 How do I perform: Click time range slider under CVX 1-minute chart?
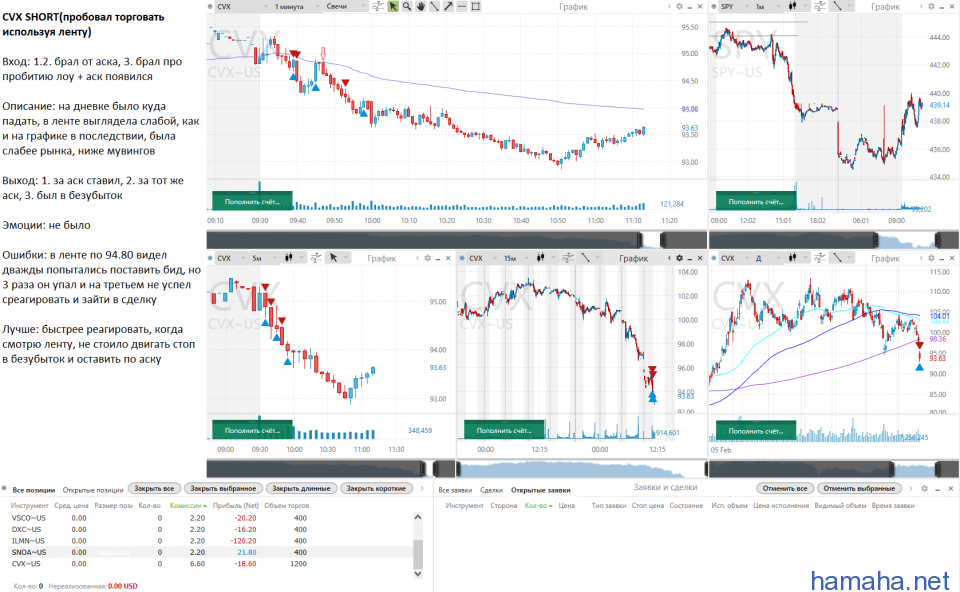(457, 239)
